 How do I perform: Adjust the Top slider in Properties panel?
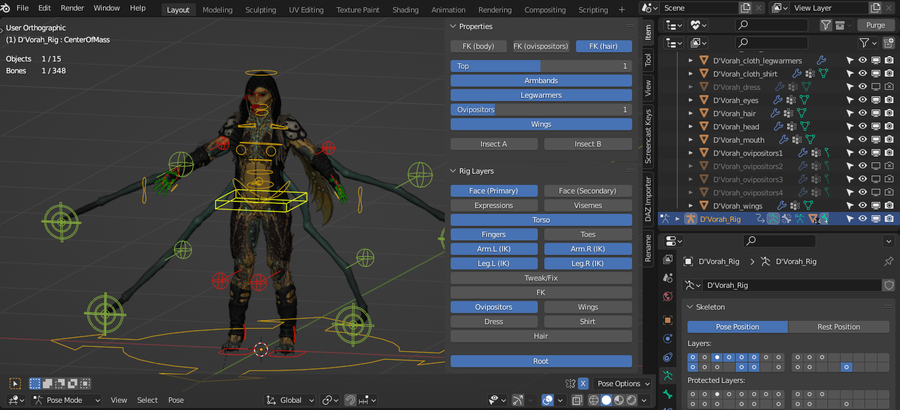tap(541, 66)
